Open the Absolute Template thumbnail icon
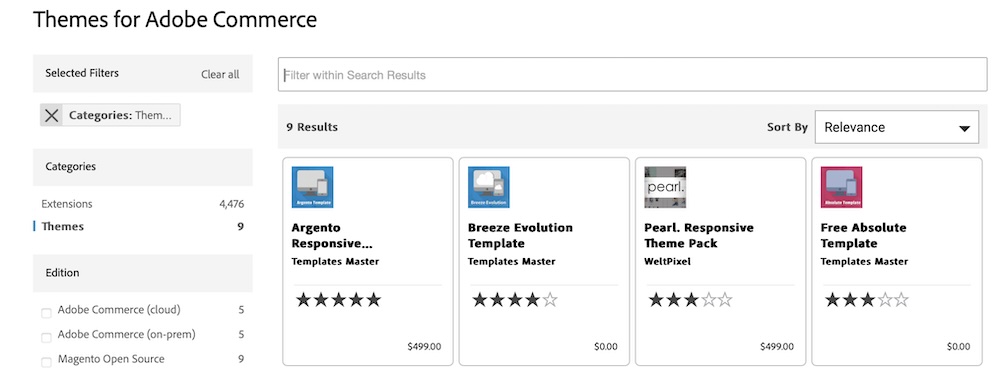This screenshot has width=1000, height=374. coord(841,187)
